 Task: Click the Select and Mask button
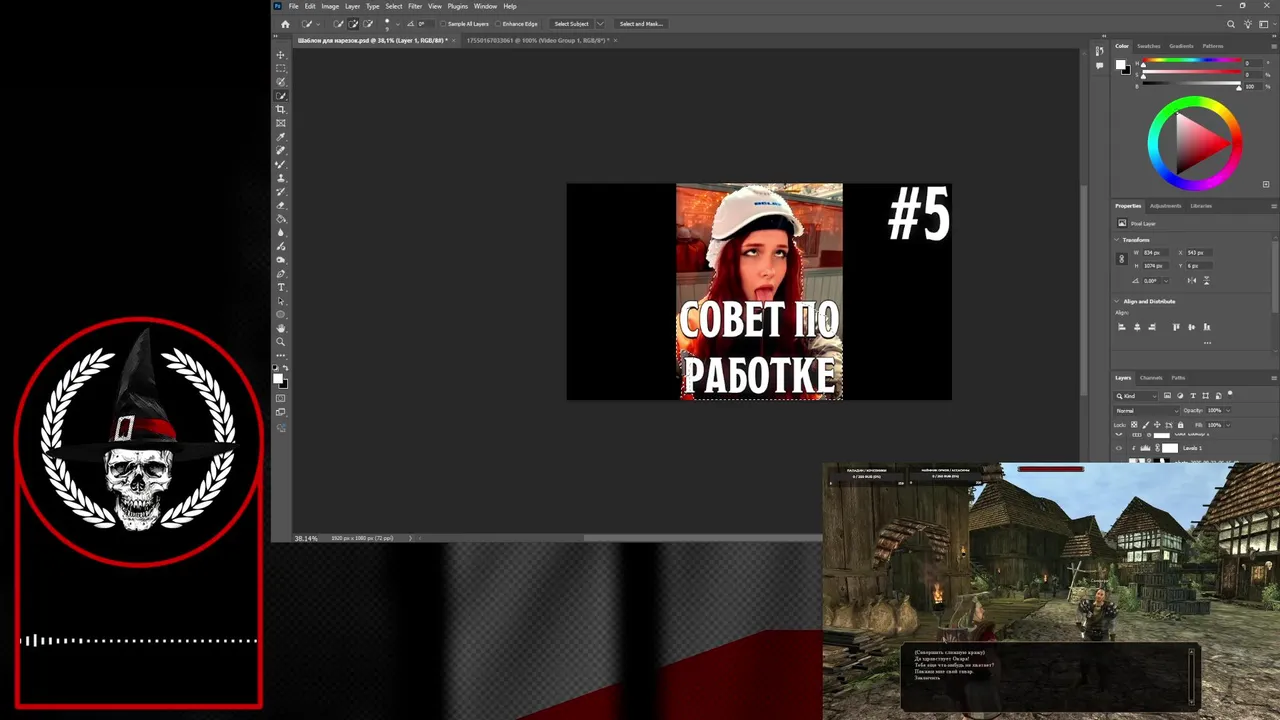click(x=641, y=24)
